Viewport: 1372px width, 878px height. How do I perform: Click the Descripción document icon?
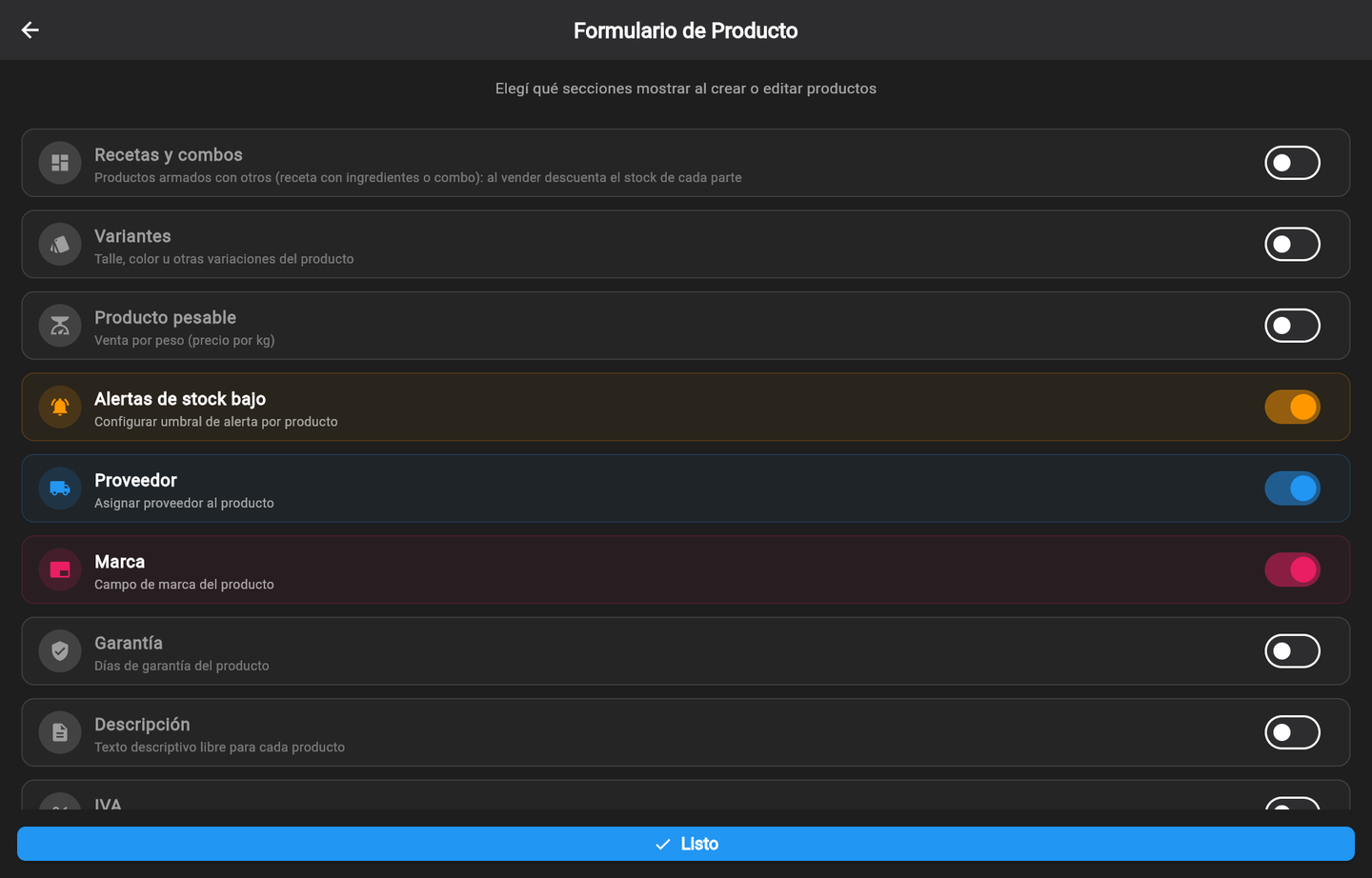point(60,733)
